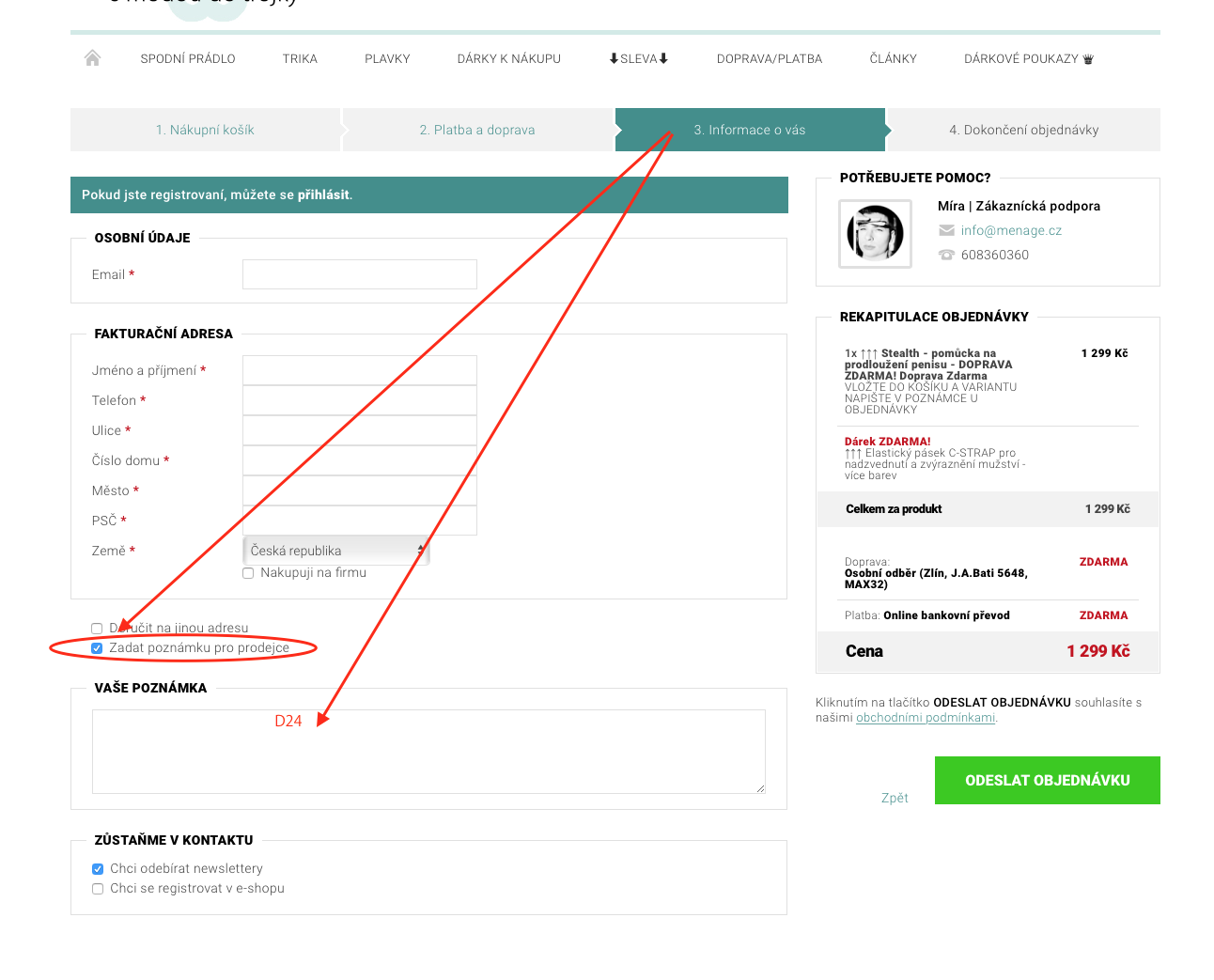Return to step 2 Platba a doprava
The width and height of the screenshot is (1214, 980).
tap(477, 130)
